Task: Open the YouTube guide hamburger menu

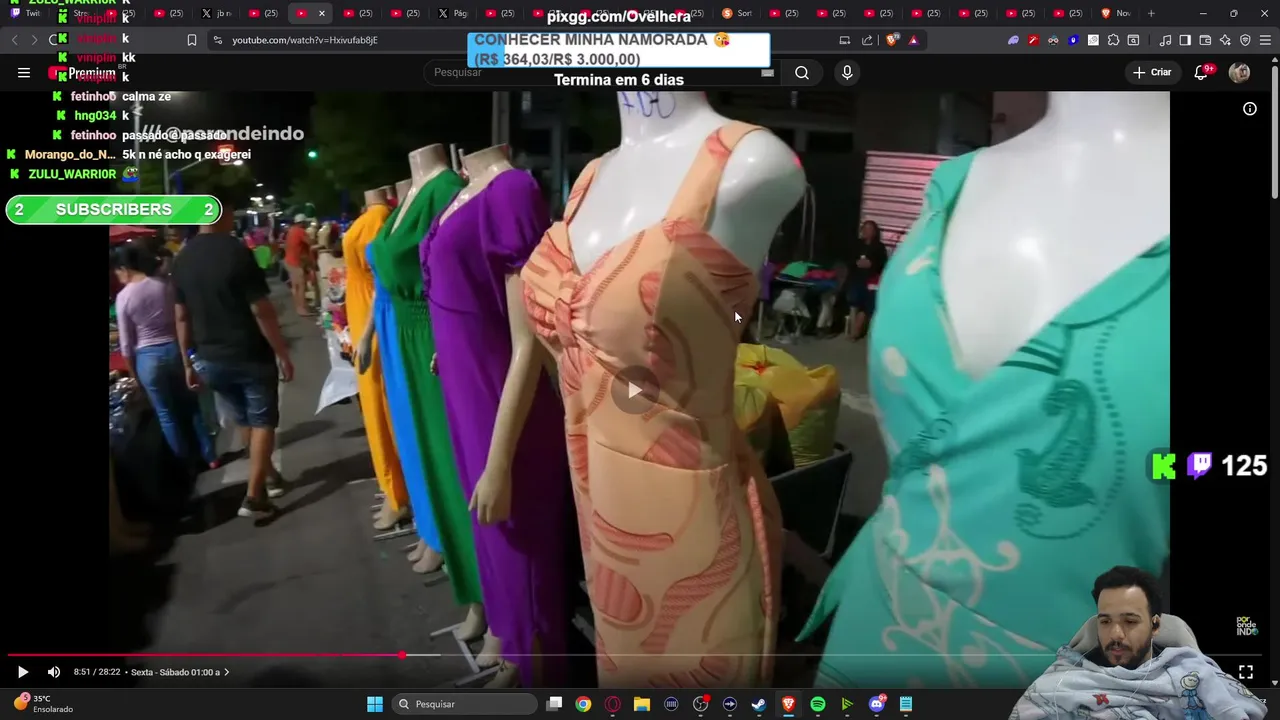Action: 24,72
